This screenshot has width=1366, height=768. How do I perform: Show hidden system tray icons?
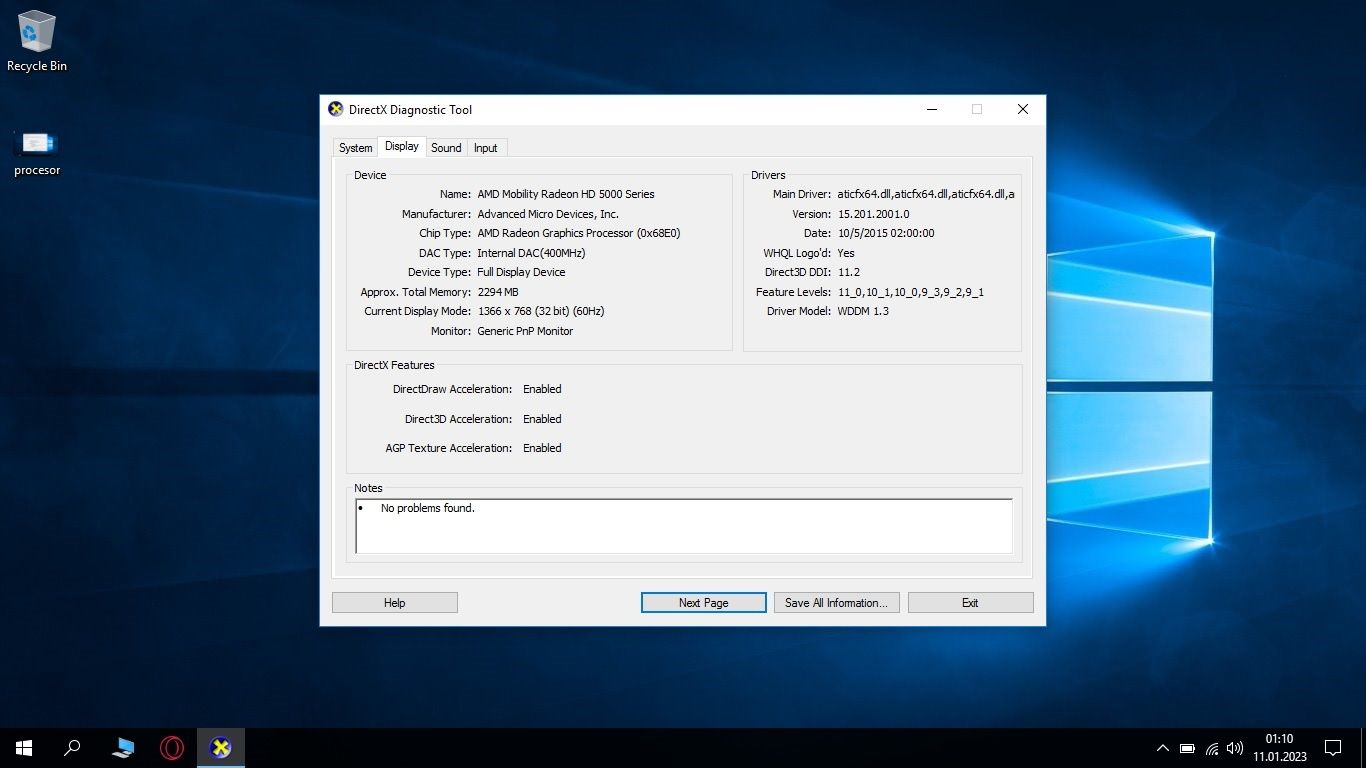click(1162, 748)
